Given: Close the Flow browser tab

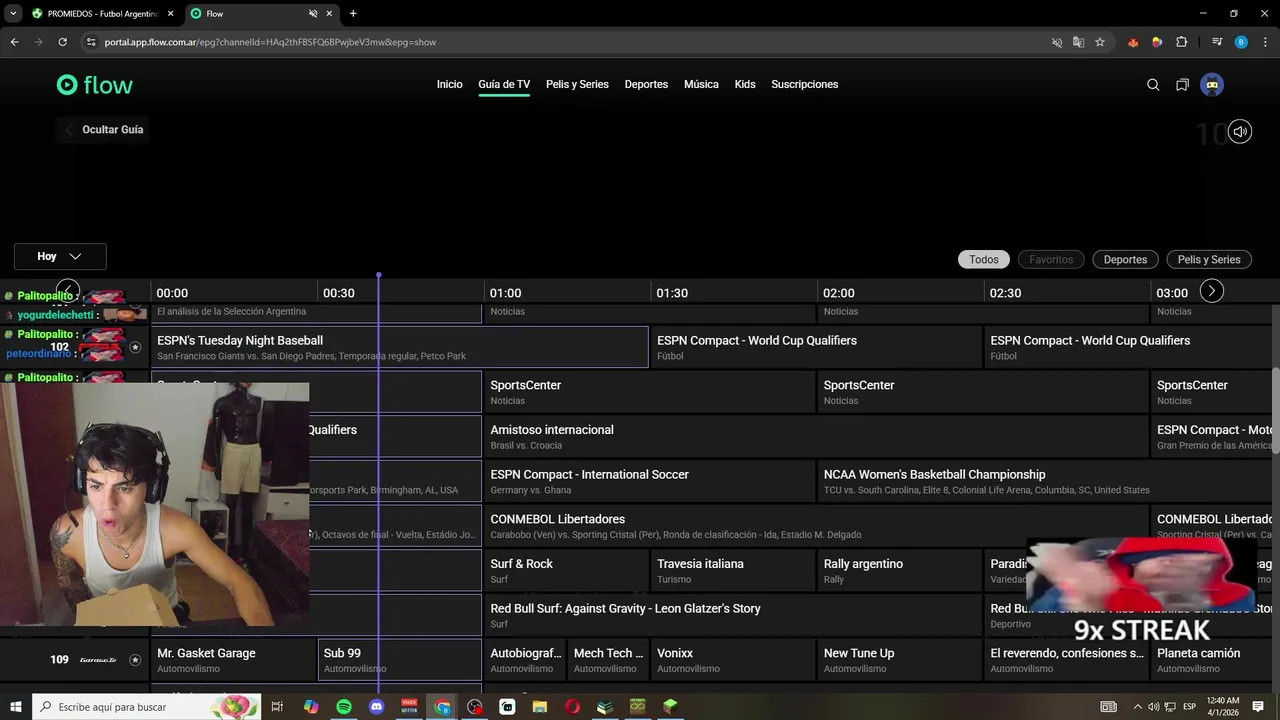Looking at the screenshot, I should (329, 14).
